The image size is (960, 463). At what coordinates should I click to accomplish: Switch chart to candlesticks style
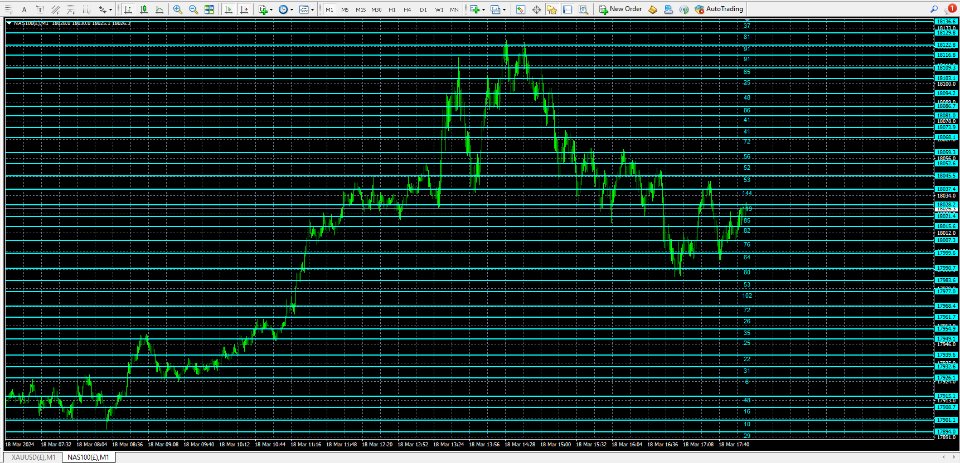(x=144, y=9)
